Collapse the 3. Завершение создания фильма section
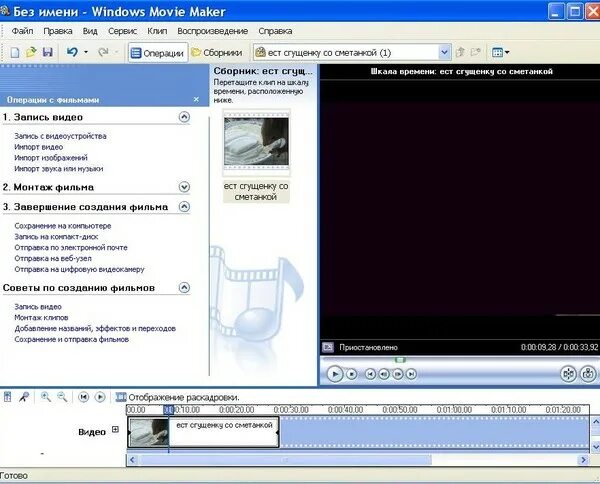 coord(184,207)
